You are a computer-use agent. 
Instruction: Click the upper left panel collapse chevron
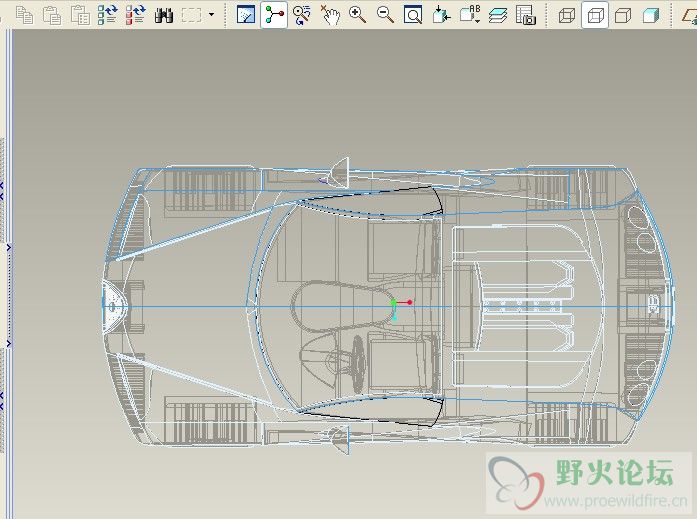(8, 248)
